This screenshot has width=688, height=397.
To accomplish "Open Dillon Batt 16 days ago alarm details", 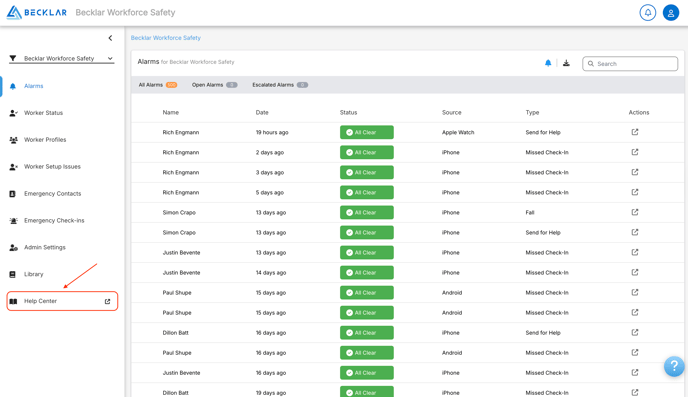I will [635, 333].
